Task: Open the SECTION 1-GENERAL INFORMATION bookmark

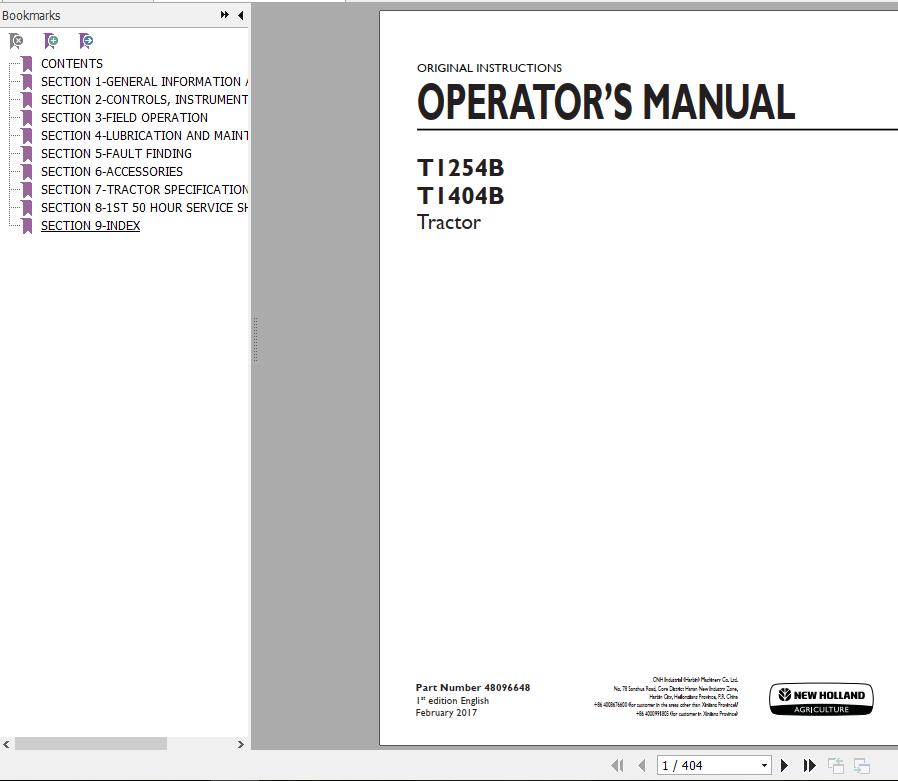Action: [144, 81]
